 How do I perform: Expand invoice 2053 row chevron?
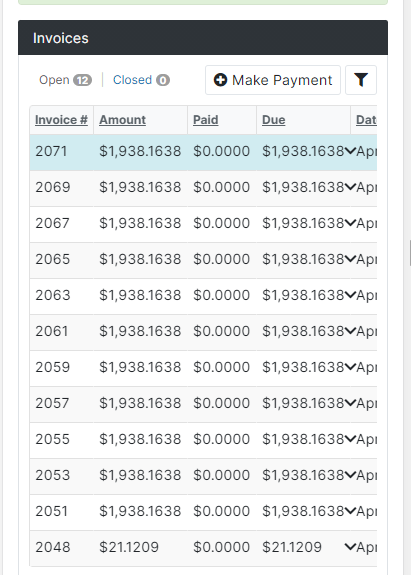click(x=350, y=475)
